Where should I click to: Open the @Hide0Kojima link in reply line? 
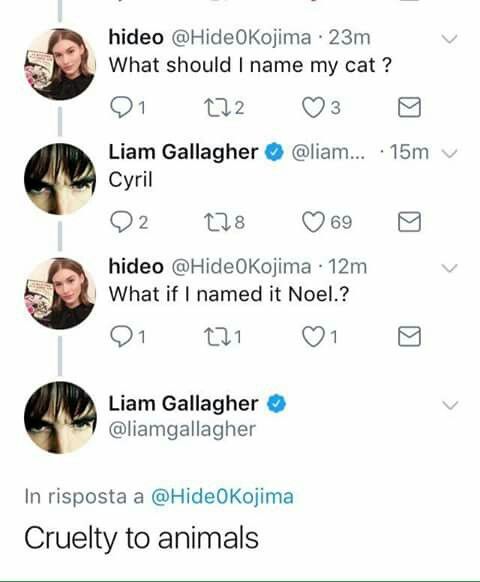(222, 497)
